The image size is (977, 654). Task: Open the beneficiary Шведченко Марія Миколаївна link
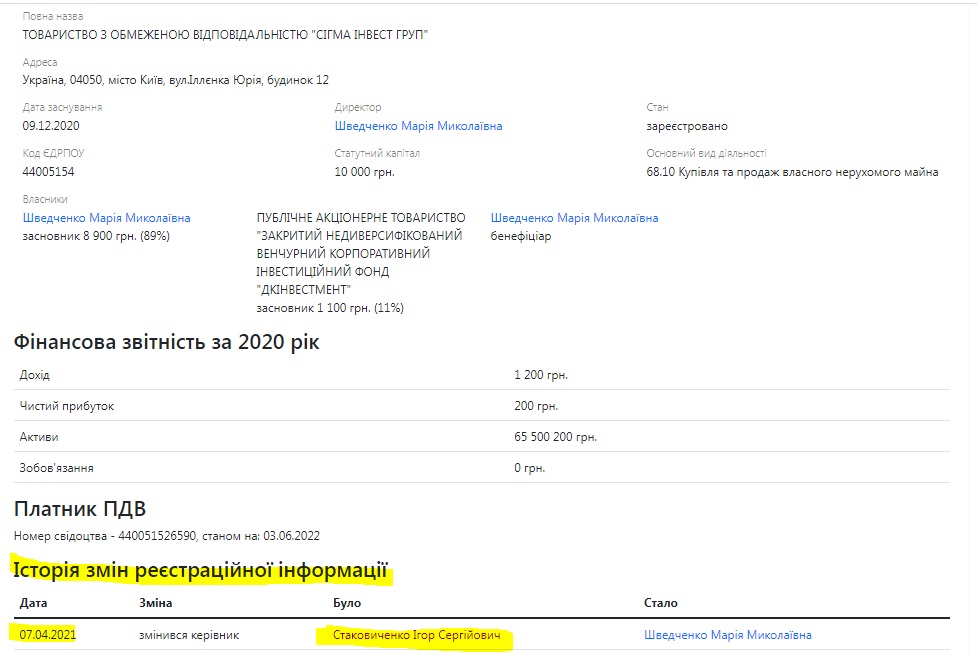(x=574, y=218)
